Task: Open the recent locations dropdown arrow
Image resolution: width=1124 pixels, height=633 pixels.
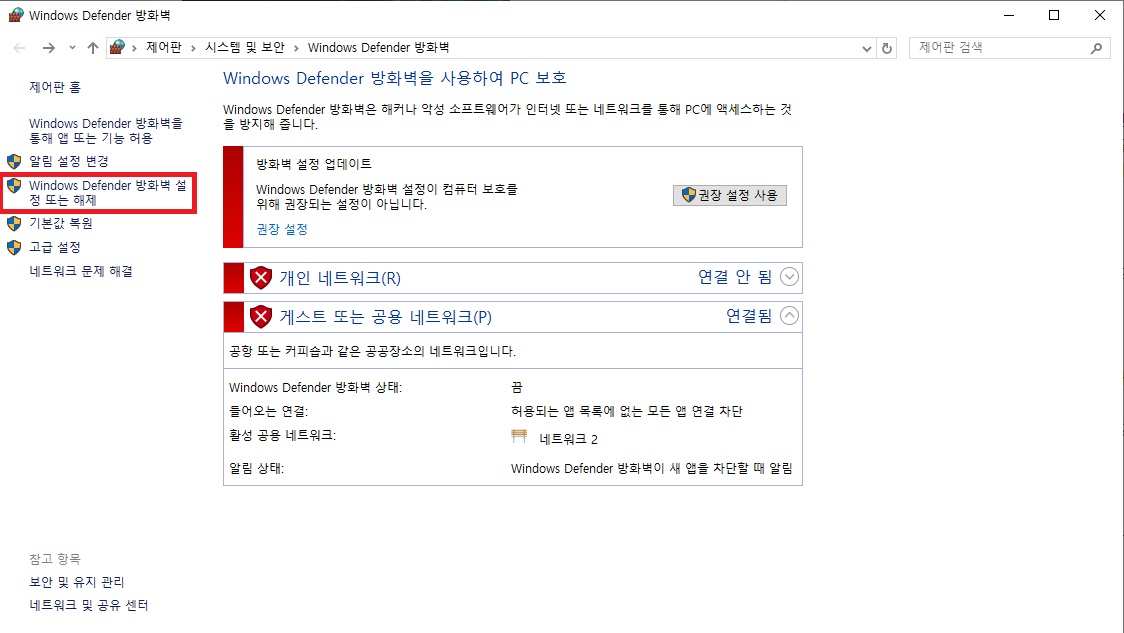Action: pos(72,48)
